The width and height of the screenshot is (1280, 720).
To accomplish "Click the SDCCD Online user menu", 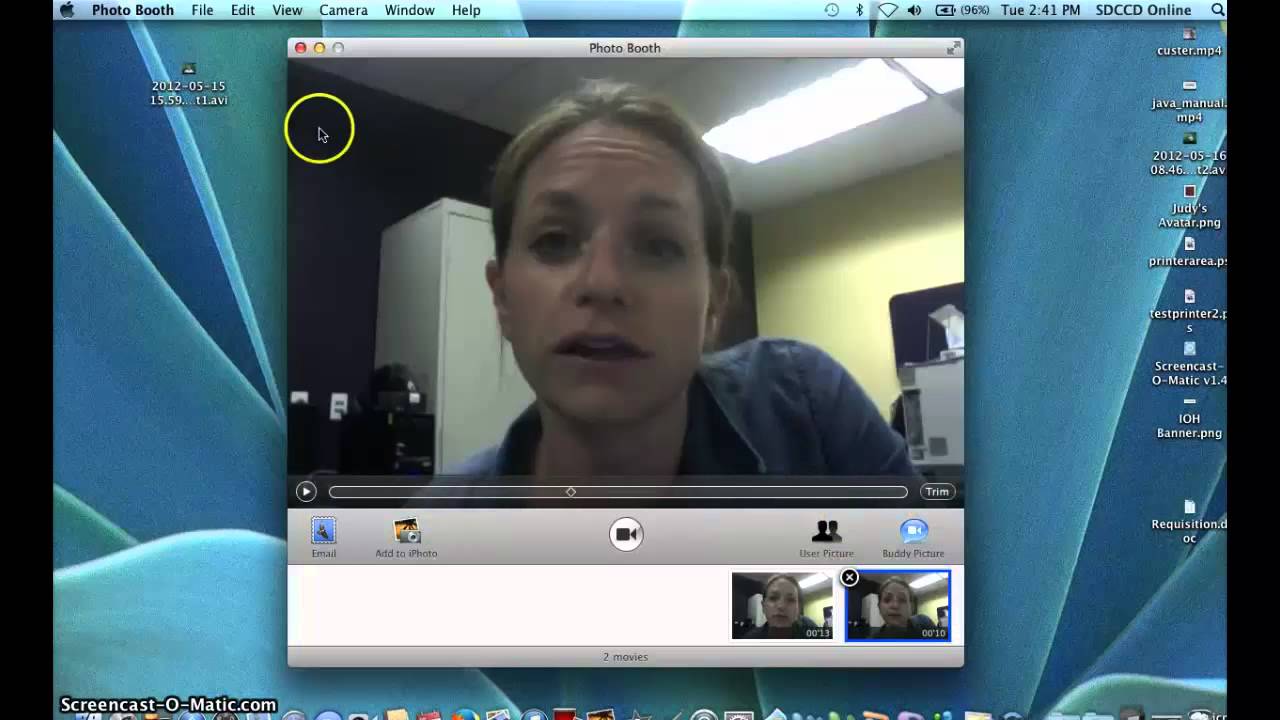I will tap(1143, 10).
